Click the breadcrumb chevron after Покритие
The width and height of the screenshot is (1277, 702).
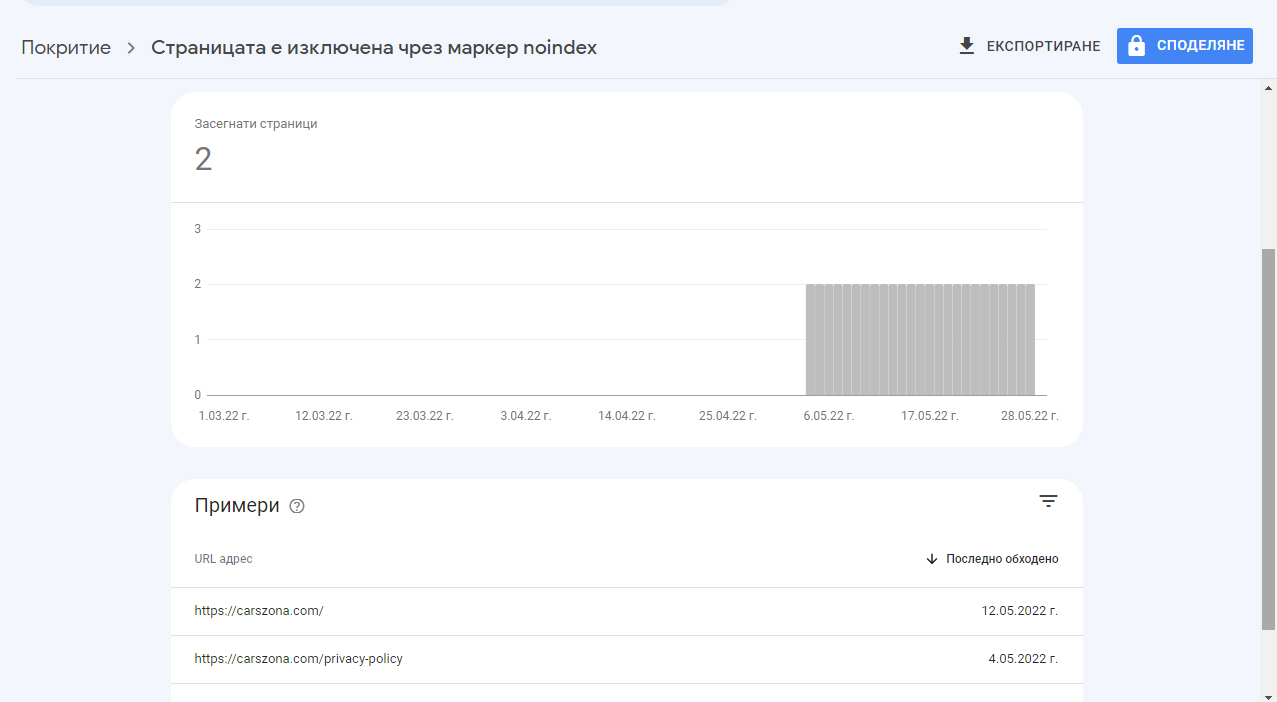tap(131, 48)
